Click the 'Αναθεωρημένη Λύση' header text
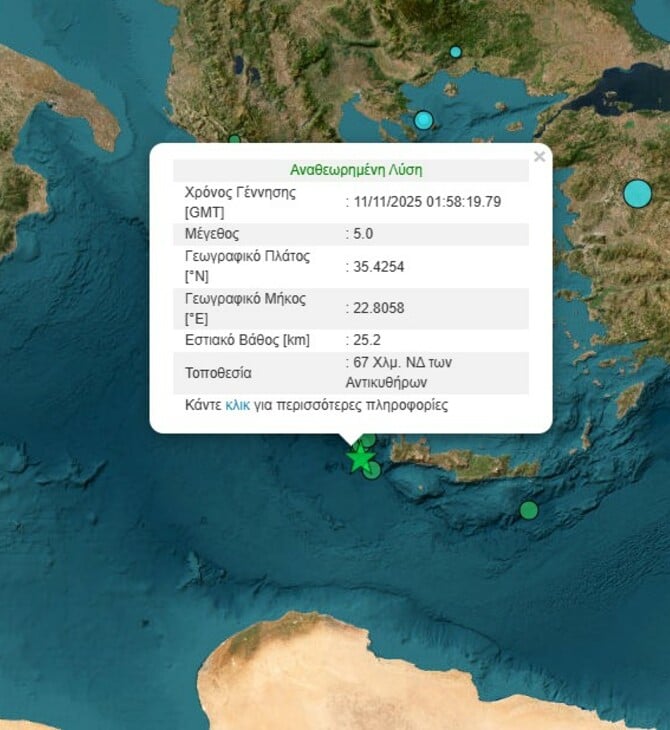Screen dimensions: 670x730 point(356,170)
